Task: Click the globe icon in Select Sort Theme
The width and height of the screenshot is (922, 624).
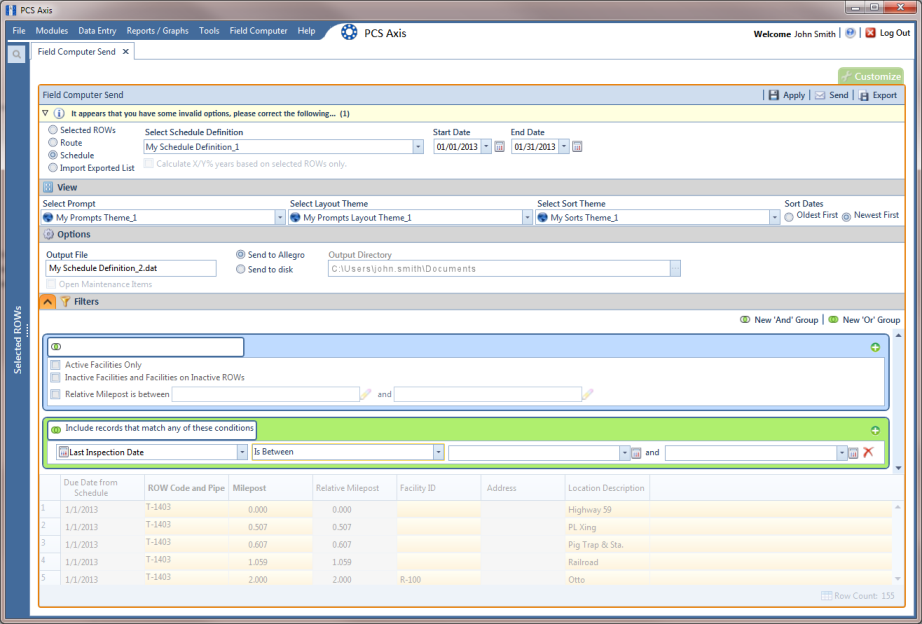Action: [542, 218]
